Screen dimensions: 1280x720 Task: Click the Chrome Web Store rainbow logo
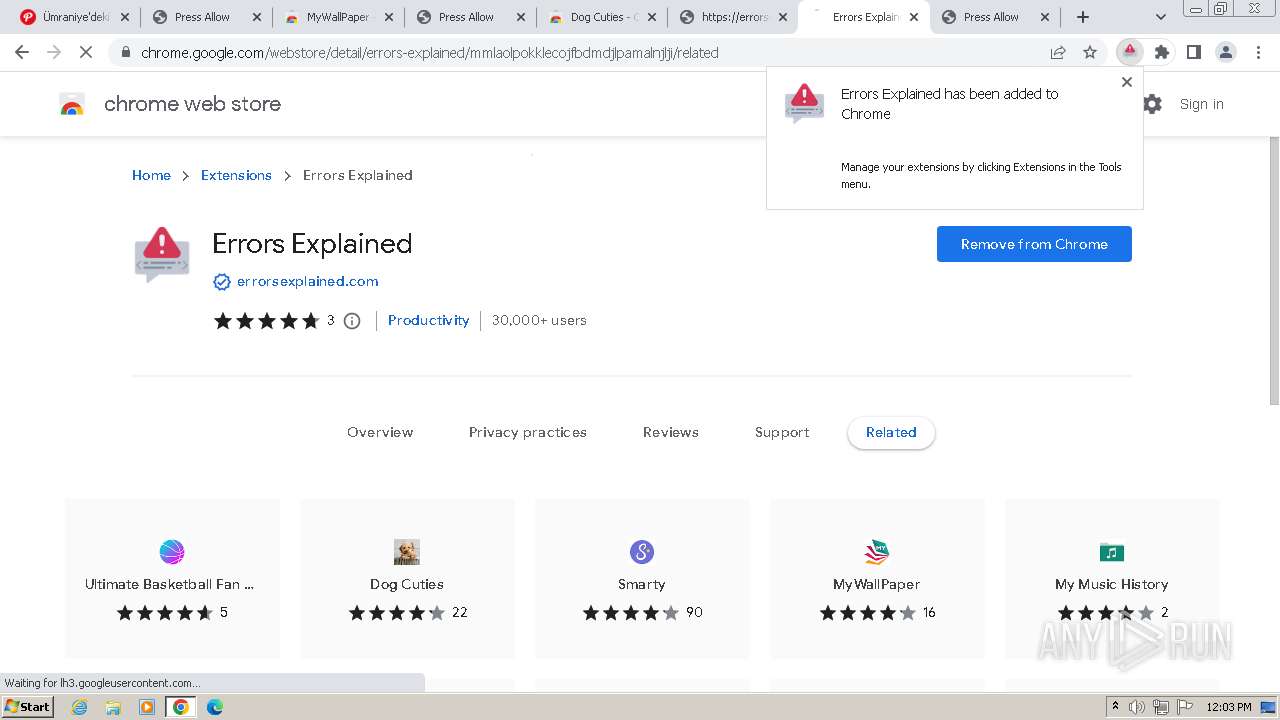(72, 104)
